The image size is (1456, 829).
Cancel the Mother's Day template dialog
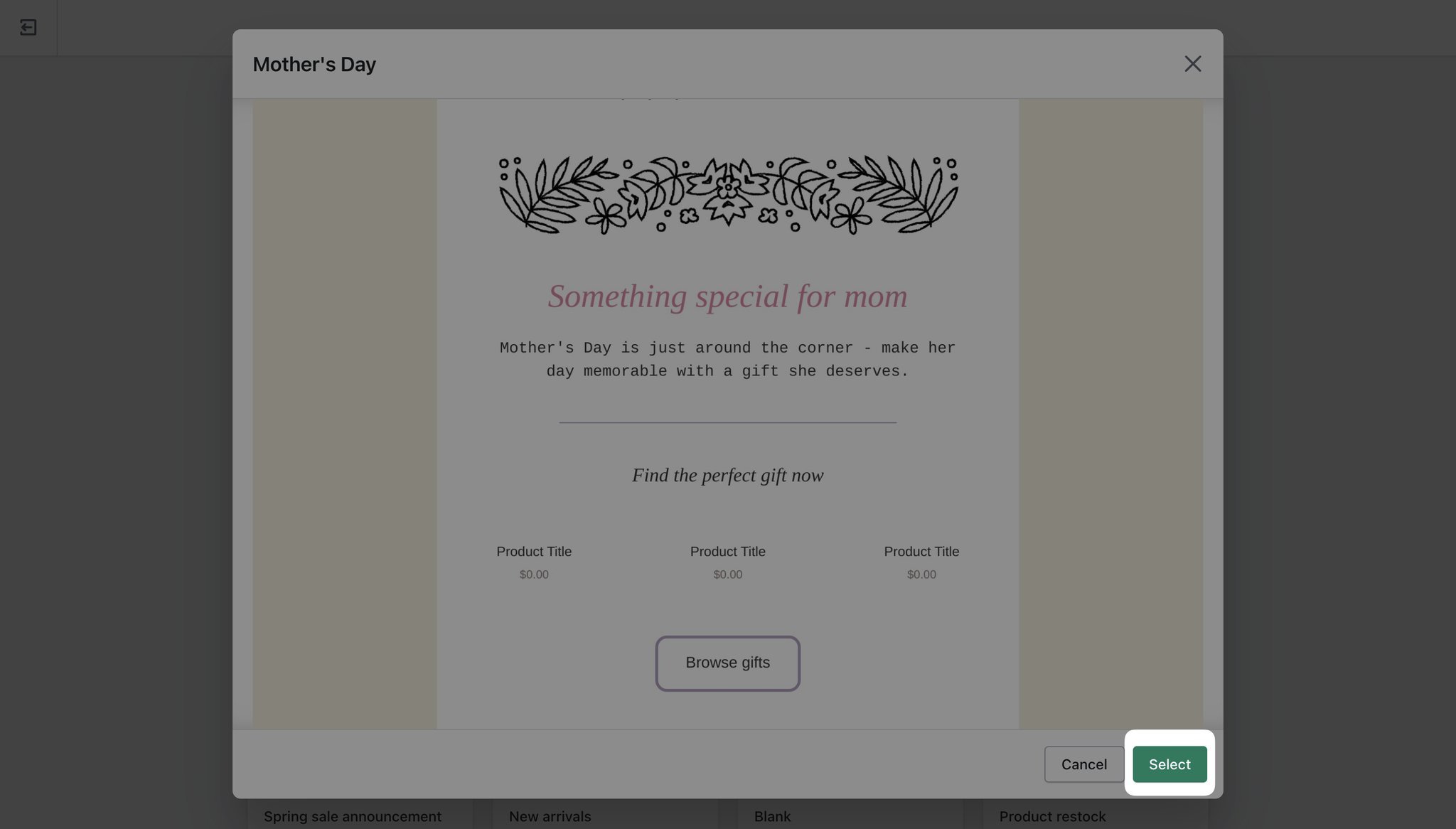point(1083,764)
